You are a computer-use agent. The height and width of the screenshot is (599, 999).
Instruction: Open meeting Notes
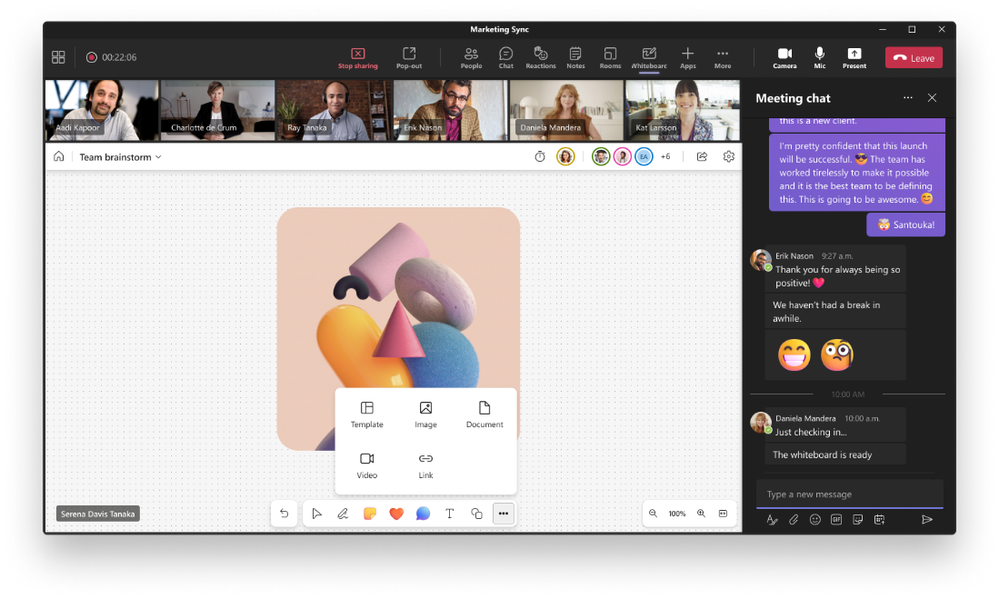(x=575, y=58)
